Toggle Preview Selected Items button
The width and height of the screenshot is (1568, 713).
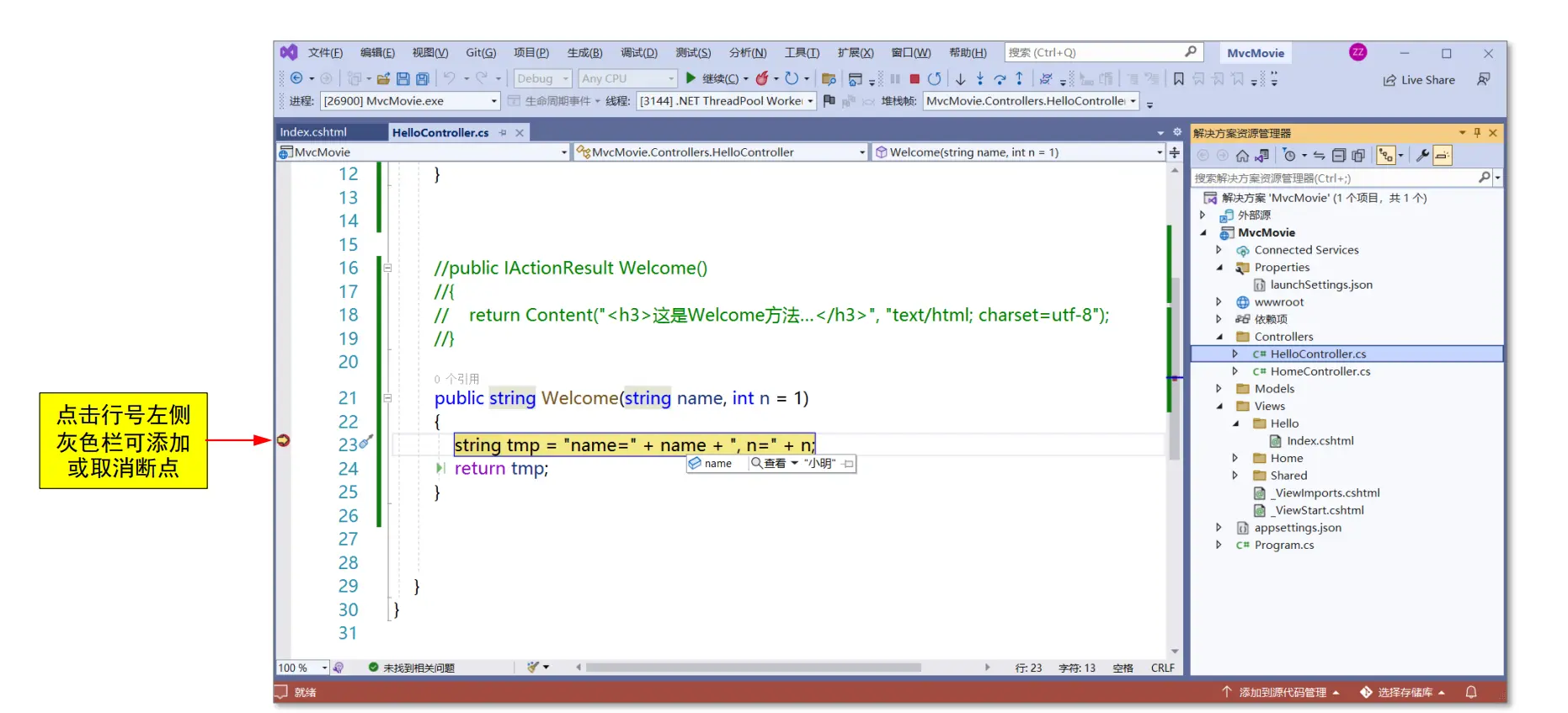coord(1443,156)
